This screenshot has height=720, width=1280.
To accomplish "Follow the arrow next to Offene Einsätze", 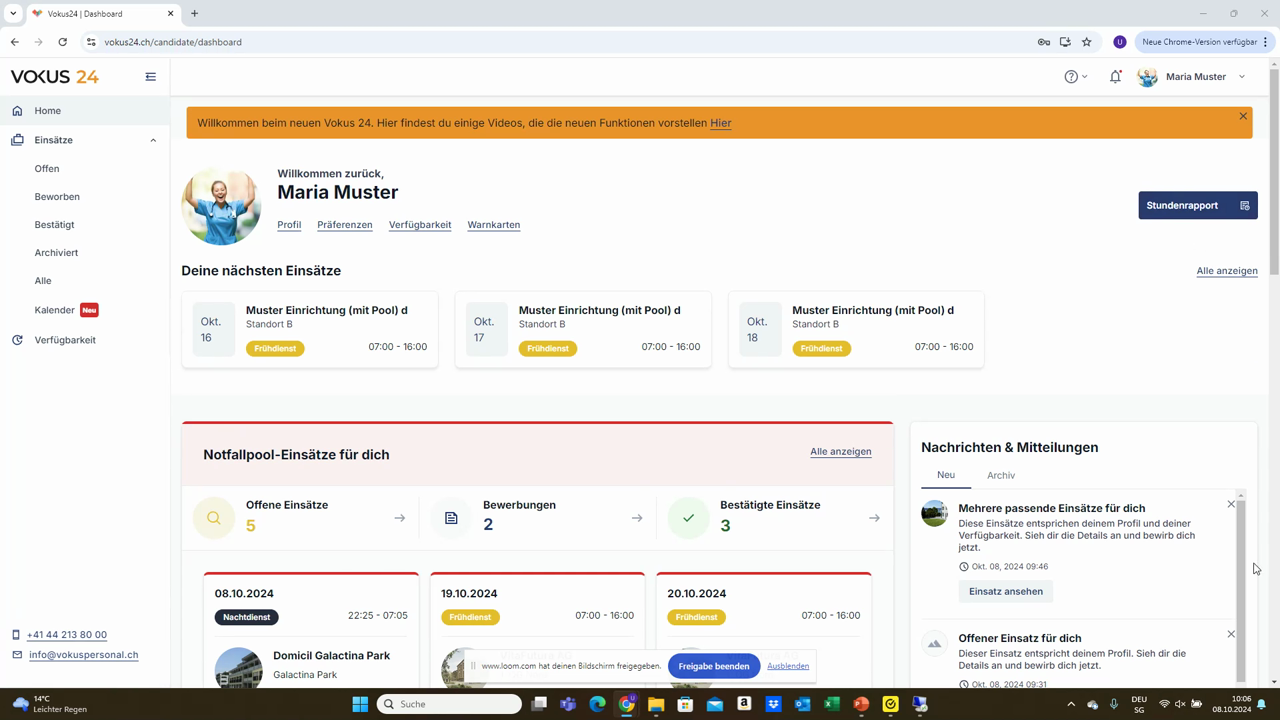I will click(x=400, y=518).
